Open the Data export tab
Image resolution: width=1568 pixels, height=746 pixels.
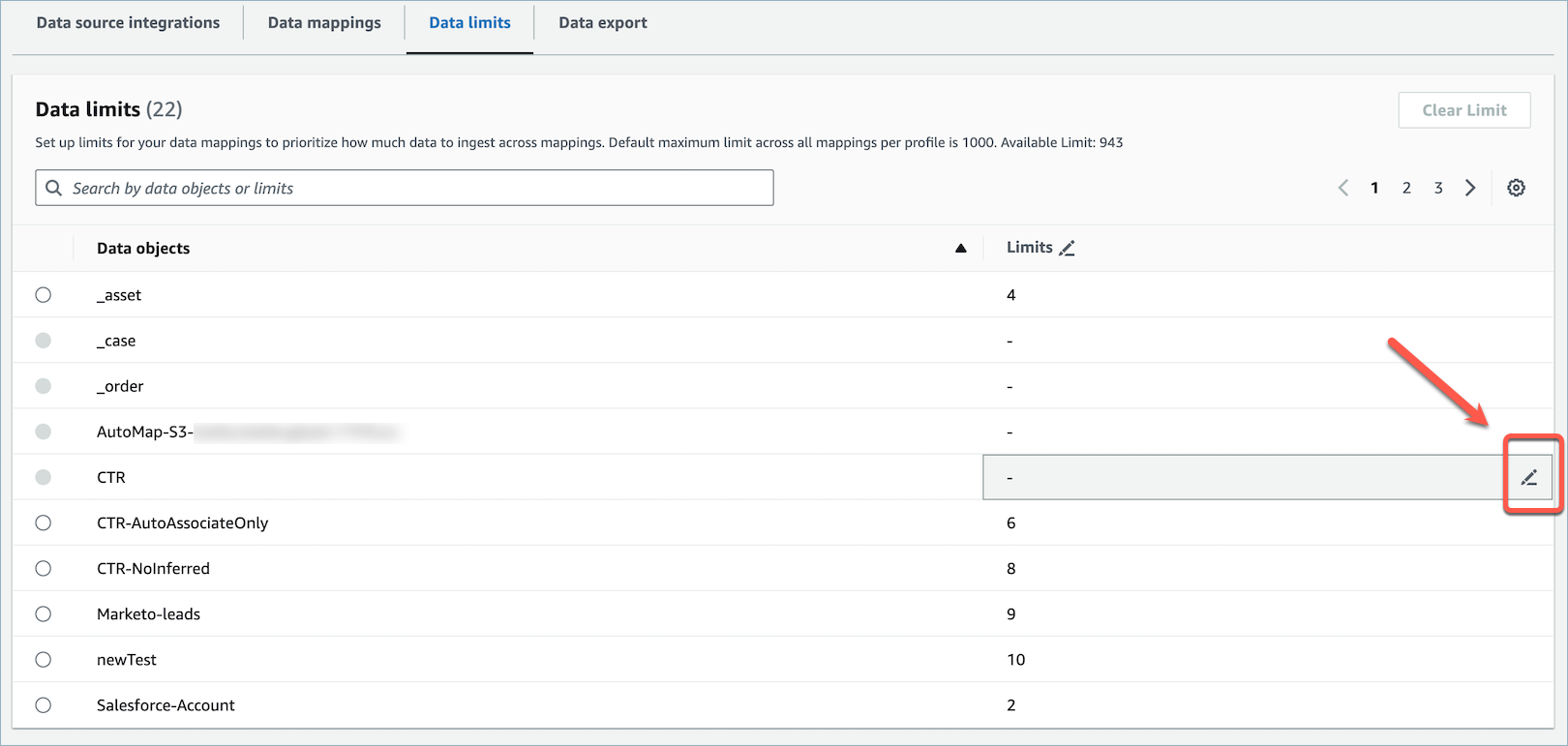click(x=602, y=23)
